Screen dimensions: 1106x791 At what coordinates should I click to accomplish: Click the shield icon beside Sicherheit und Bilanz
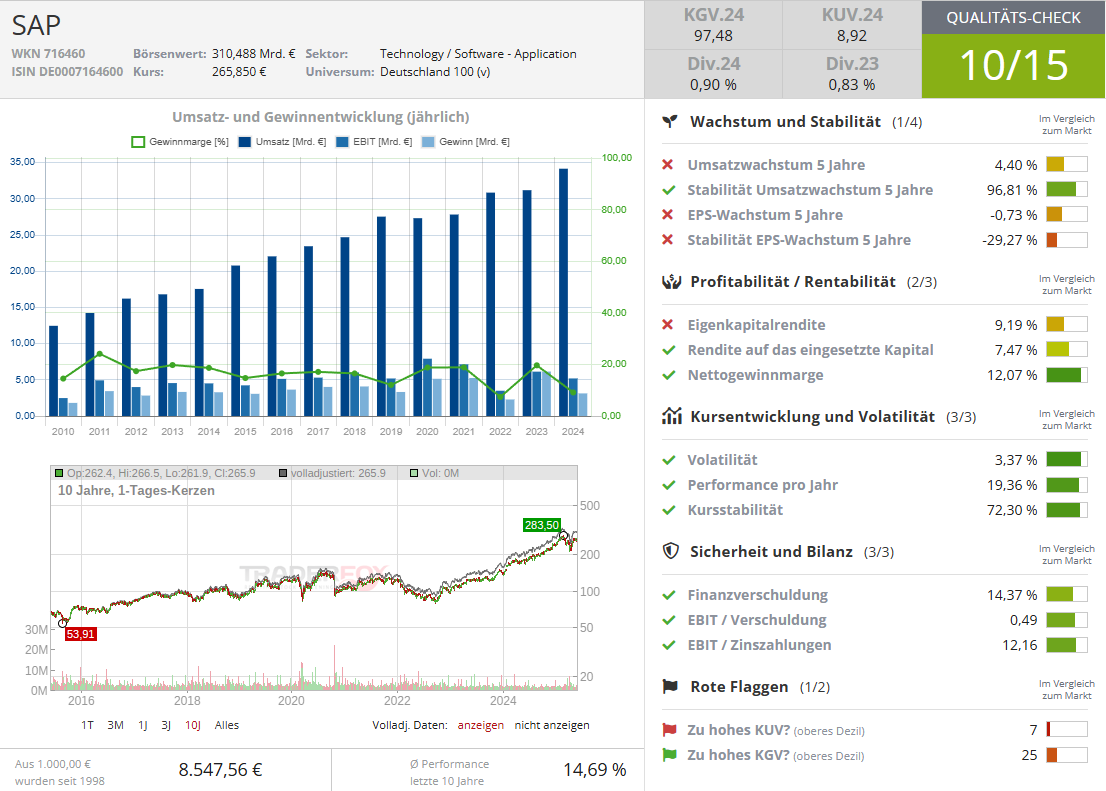click(671, 551)
